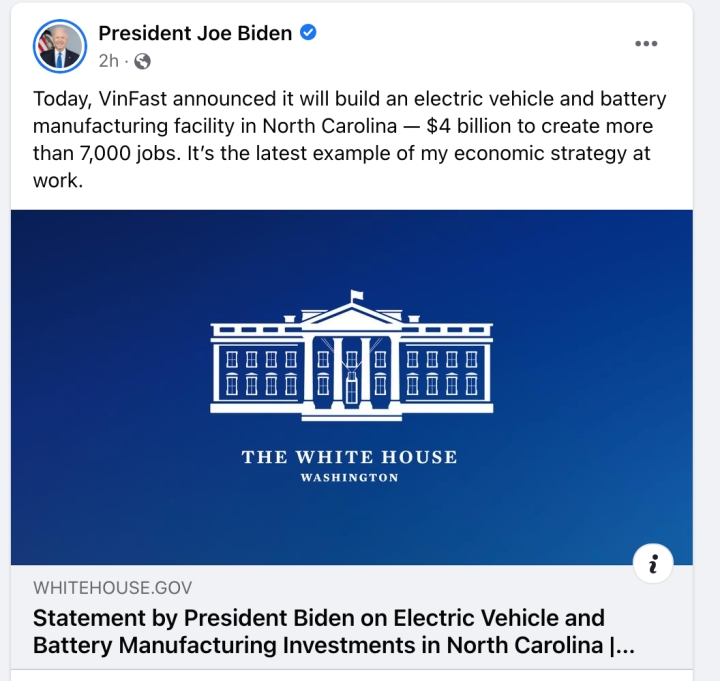Open the three-dot post options menu

click(646, 44)
